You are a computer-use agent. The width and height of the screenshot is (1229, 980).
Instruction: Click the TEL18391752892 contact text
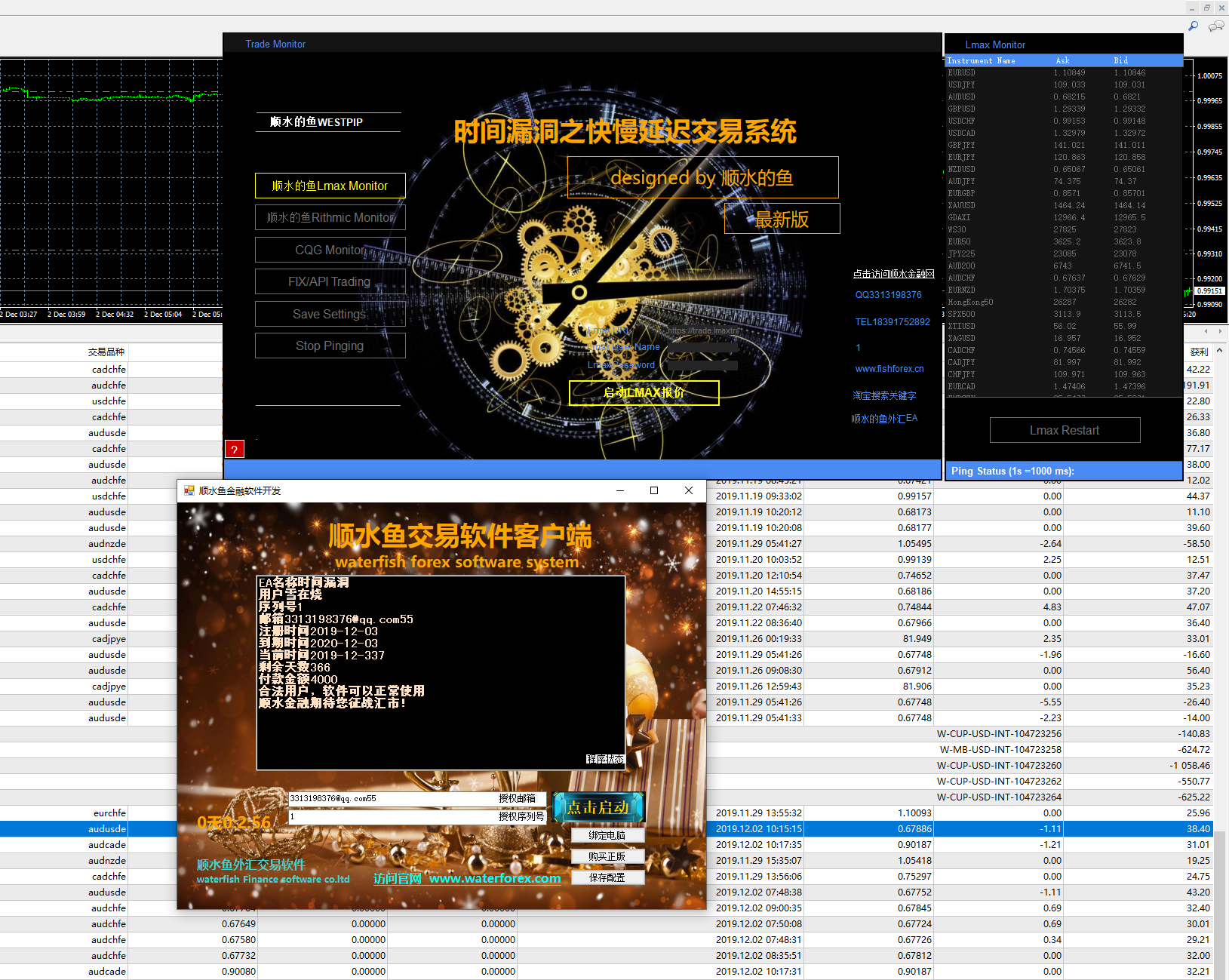click(x=893, y=322)
